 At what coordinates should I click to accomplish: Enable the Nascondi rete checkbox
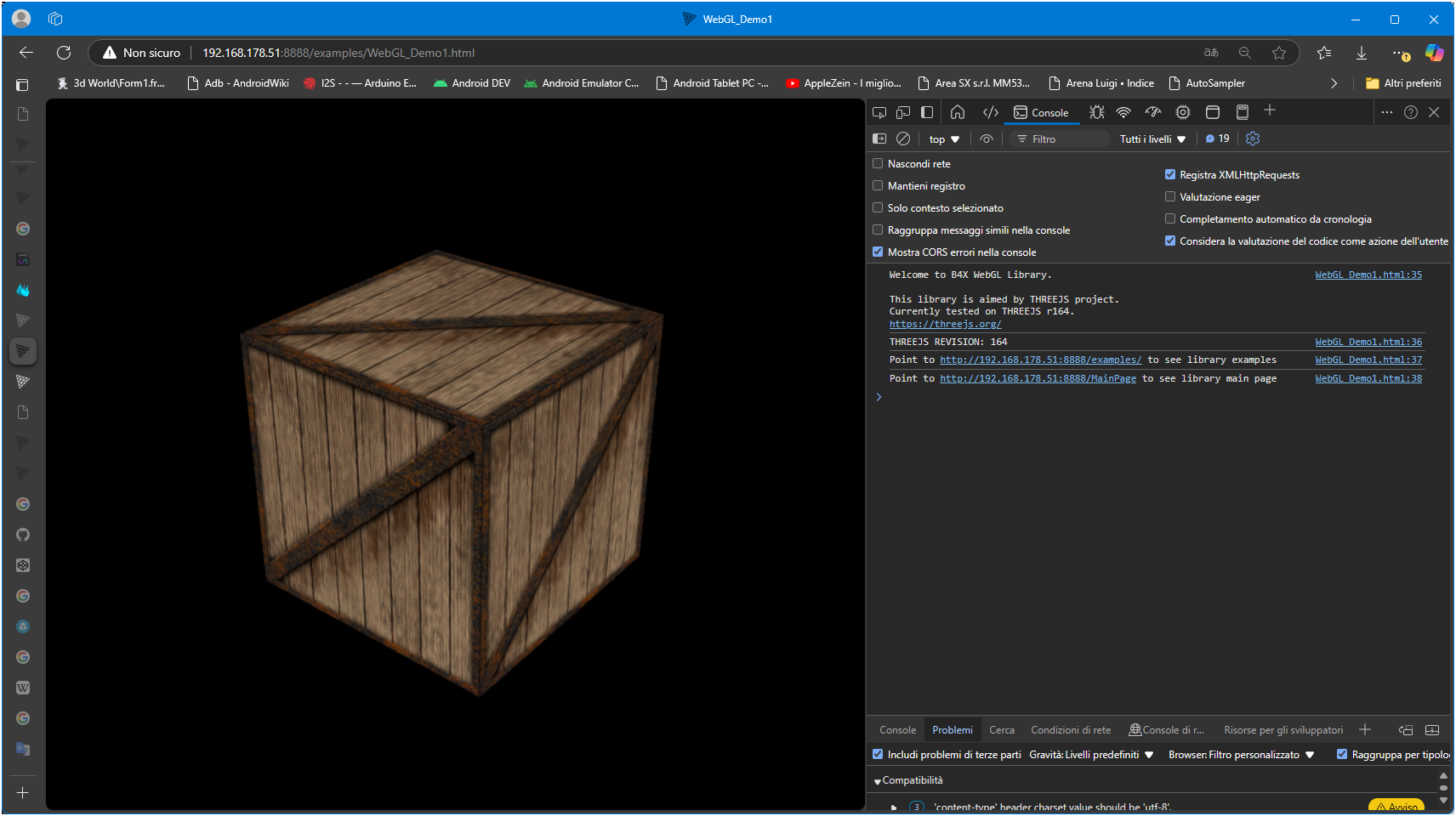point(878,163)
